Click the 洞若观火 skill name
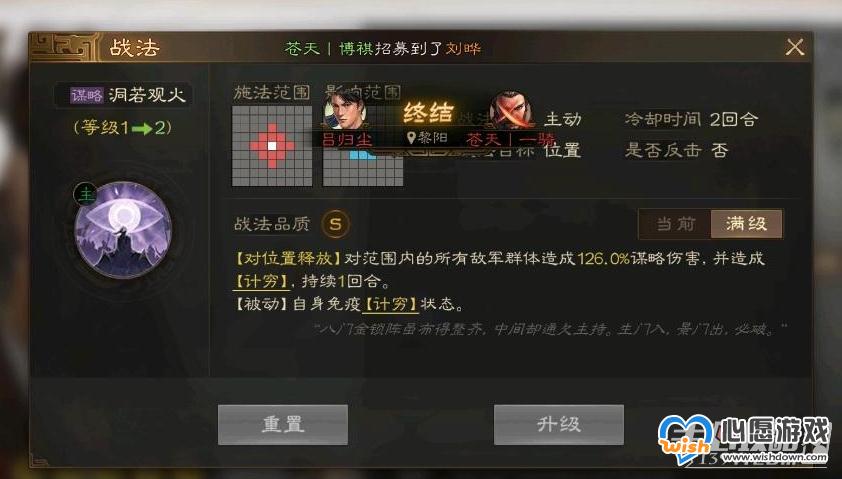 147,95
